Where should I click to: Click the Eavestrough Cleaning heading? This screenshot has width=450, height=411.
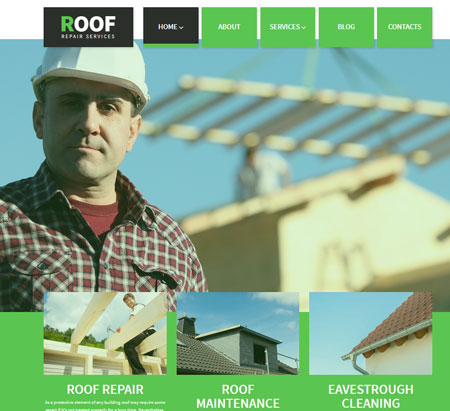[x=371, y=396]
